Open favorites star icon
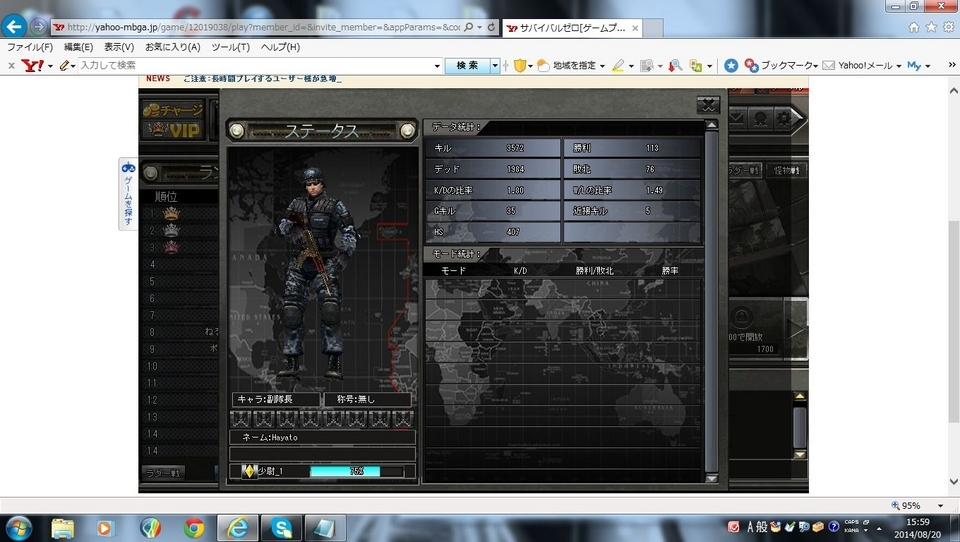Screen dimensions: 960x542 [931, 27]
